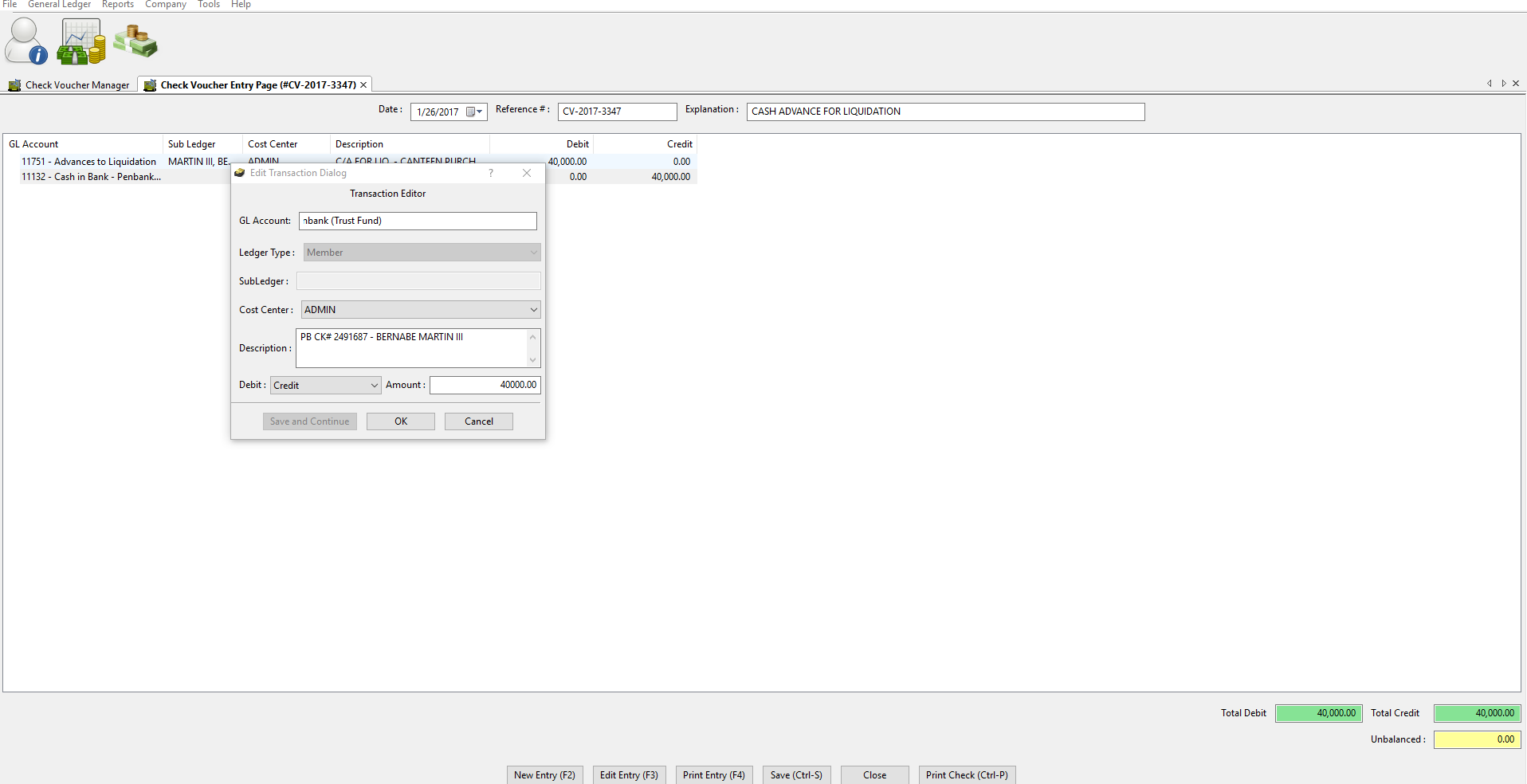1527x784 pixels.
Task: Click the Credit column header
Action: click(645, 144)
